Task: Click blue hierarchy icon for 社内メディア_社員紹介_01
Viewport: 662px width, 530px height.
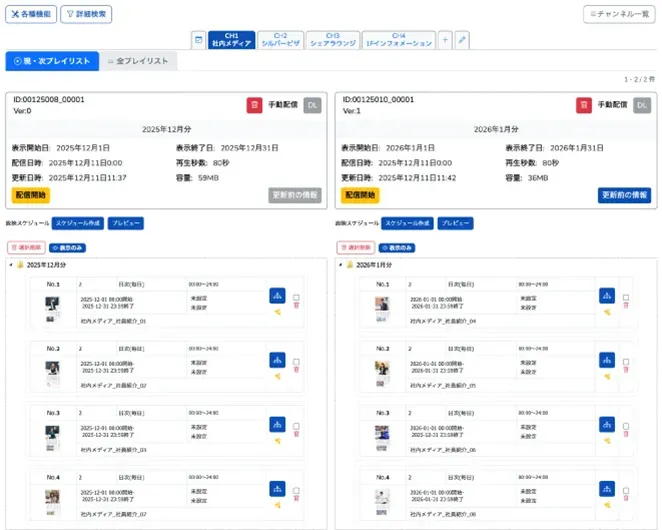Action: click(277, 295)
